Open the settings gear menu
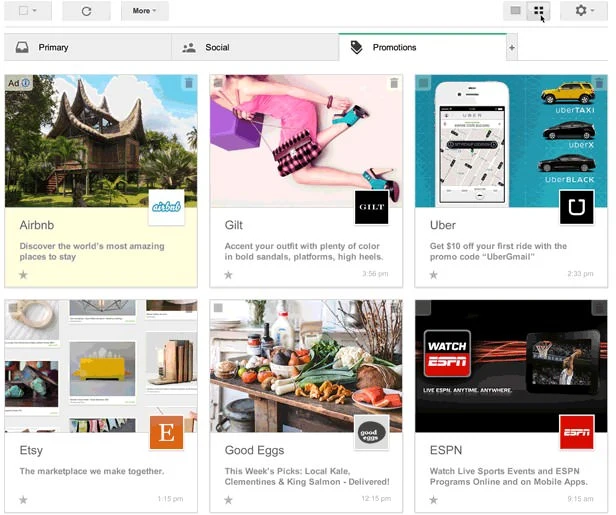 coord(584,11)
